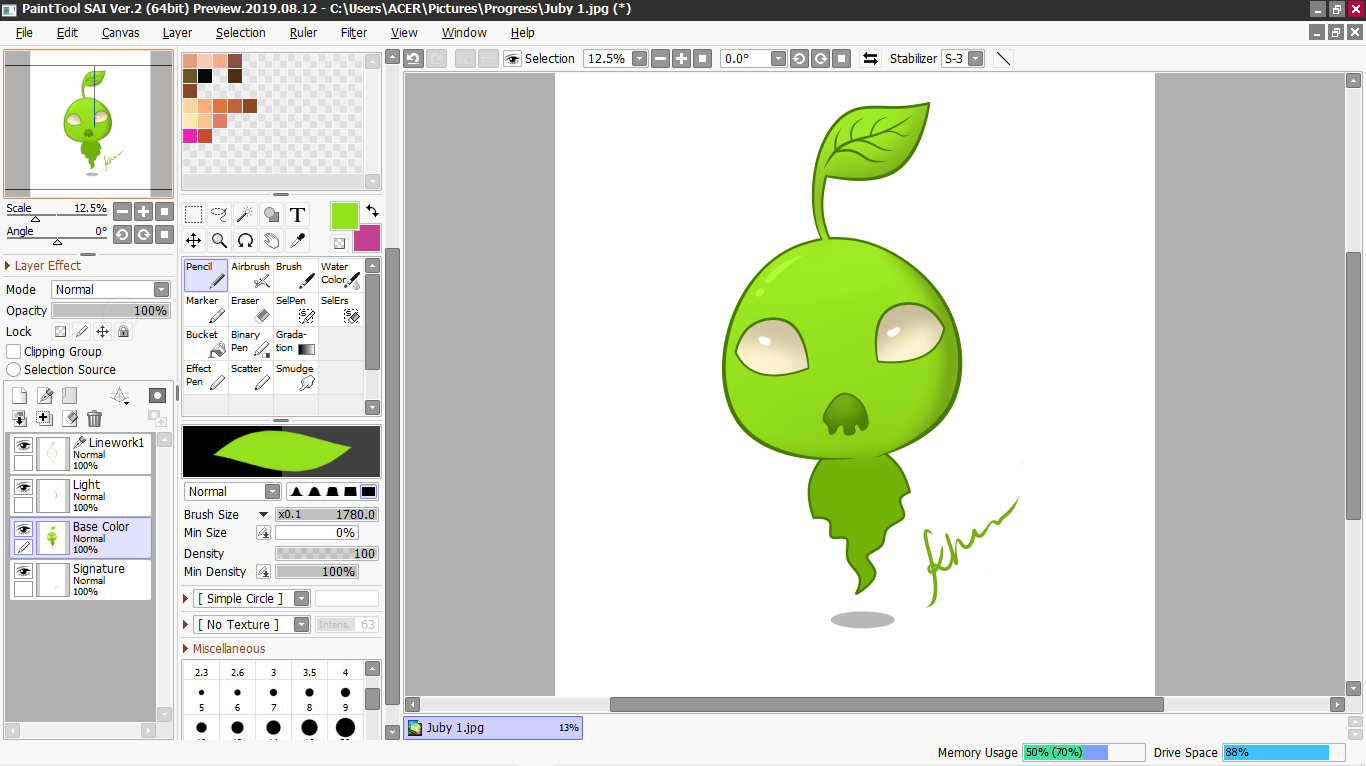
Task: Select the Water Color brush
Action: point(341,275)
